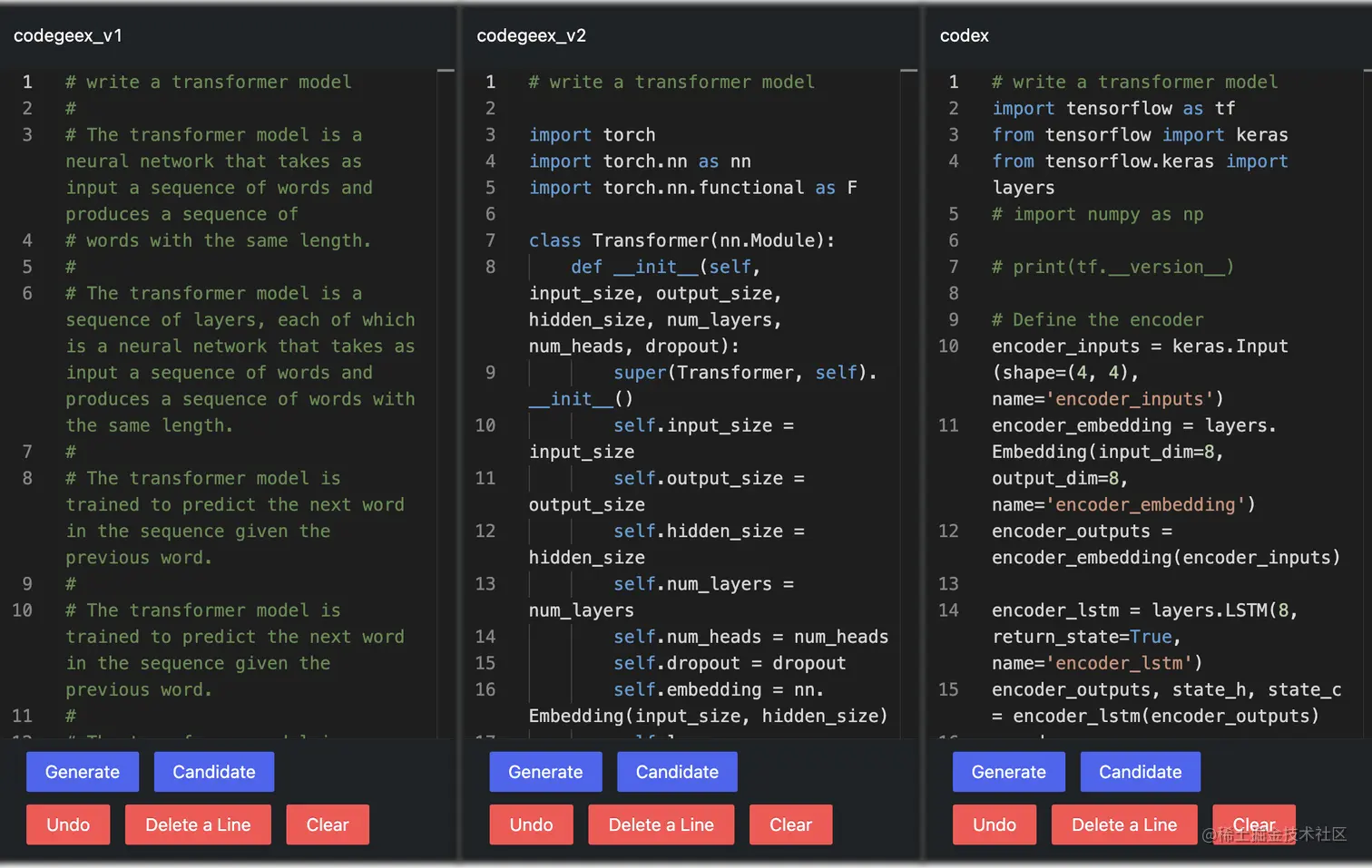Screen dimensions: 1372x868
Task: Click 'encoder_lstm = layers.LSTM(8,' line in codex
Action: [1145, 610]
